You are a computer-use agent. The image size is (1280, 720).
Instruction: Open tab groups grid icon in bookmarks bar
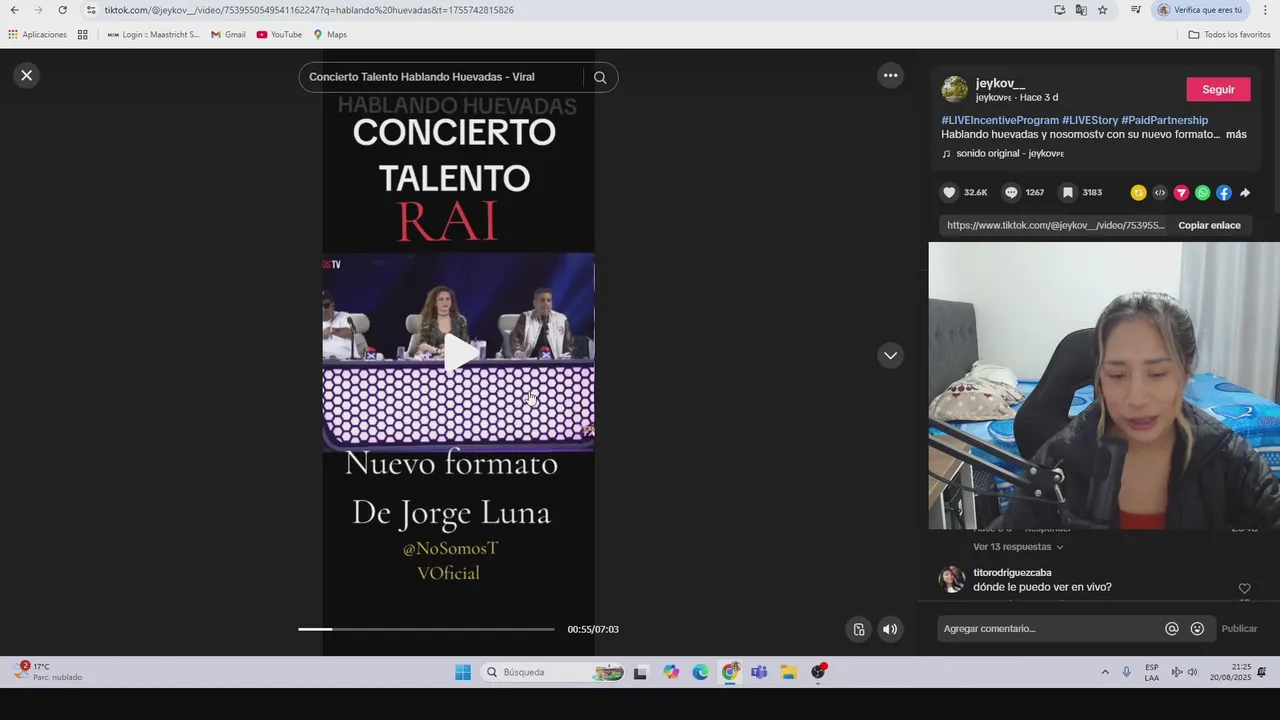(x=83, y=34)
